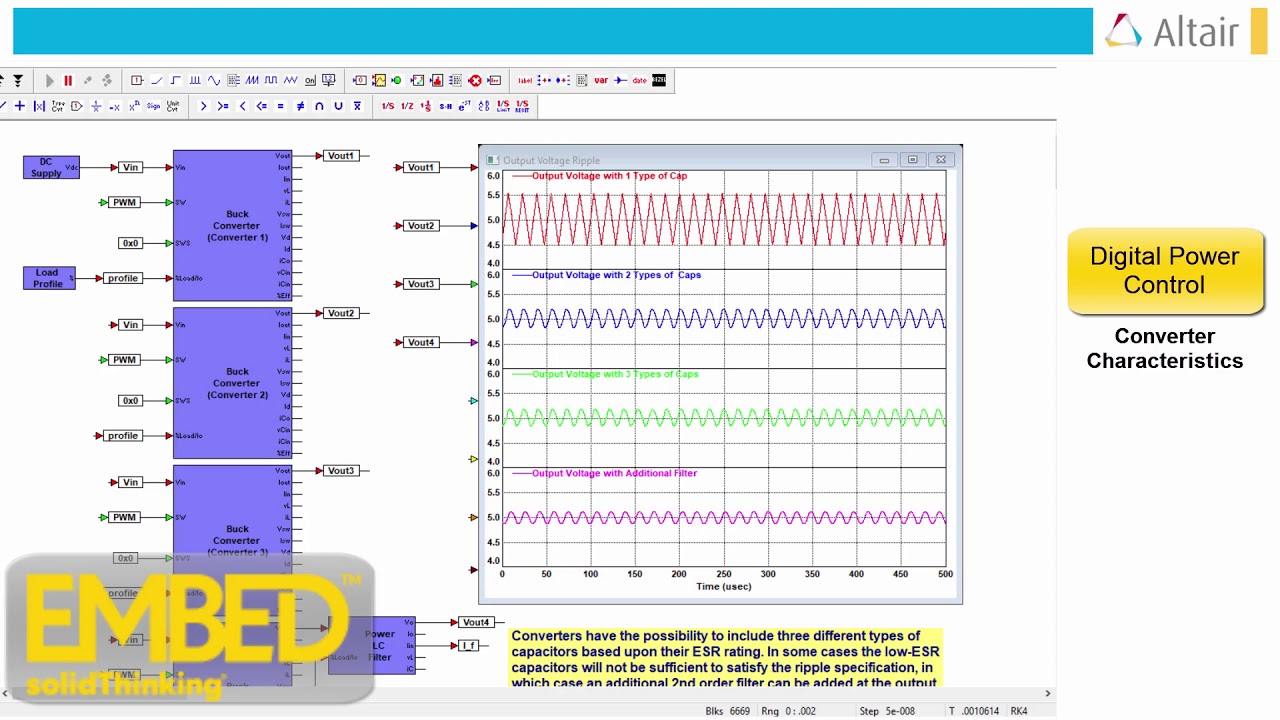1280x720 pixels.
Task: Click the Blks 6669 status bar entry
Action: click(x=727, y=711)
